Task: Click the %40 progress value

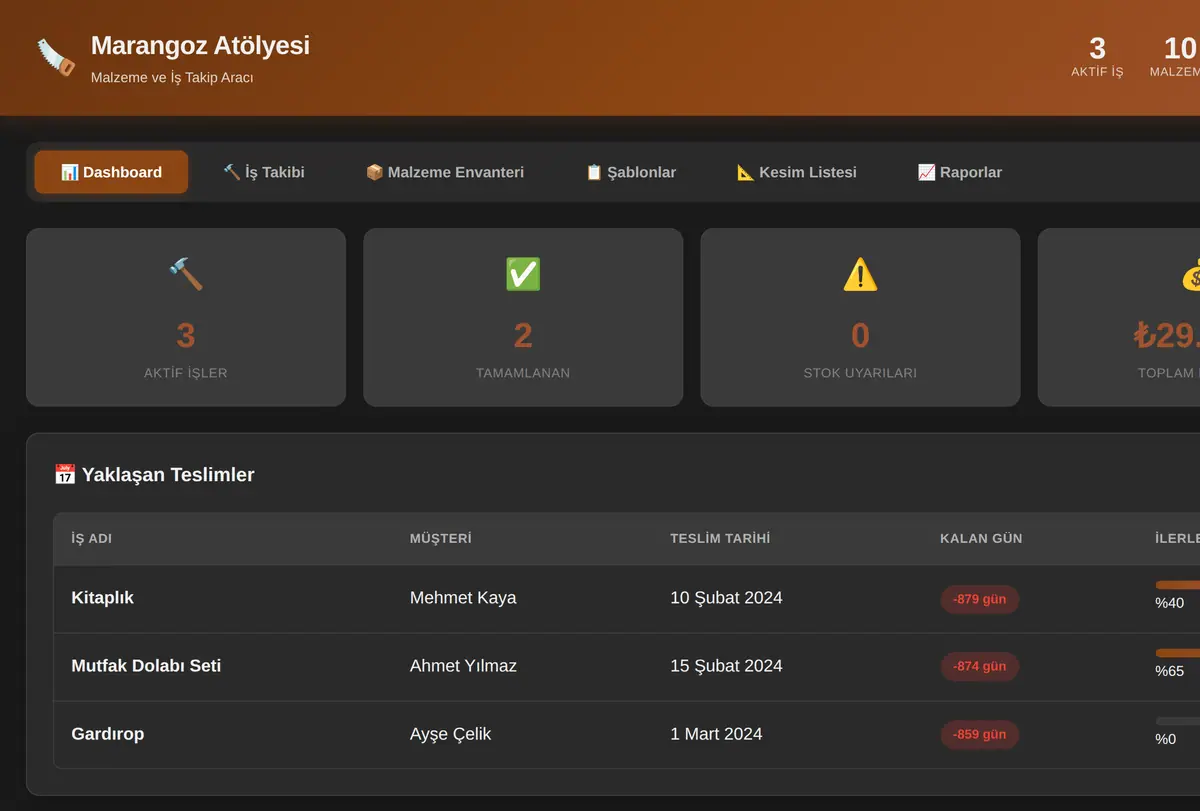Action: point(1169,603)
